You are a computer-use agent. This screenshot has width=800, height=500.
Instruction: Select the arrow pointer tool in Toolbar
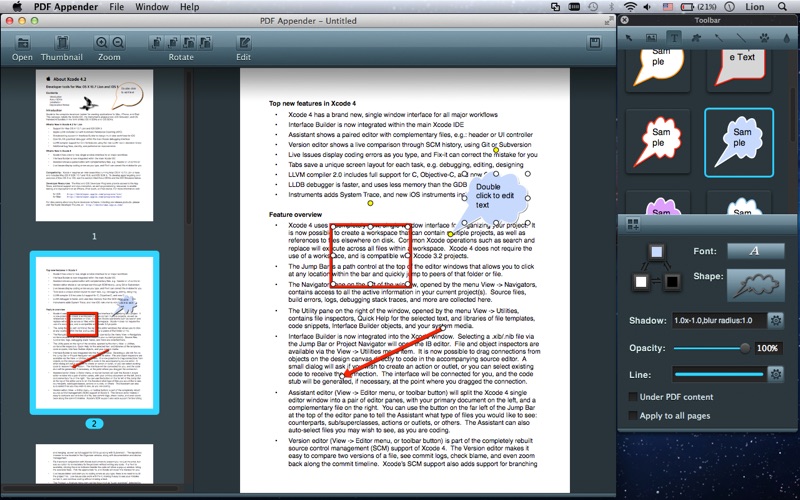(x=629, y=38)
